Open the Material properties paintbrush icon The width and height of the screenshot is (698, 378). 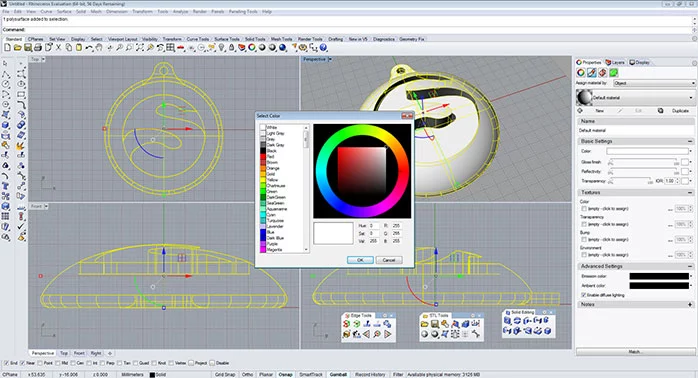click(592, 73)
